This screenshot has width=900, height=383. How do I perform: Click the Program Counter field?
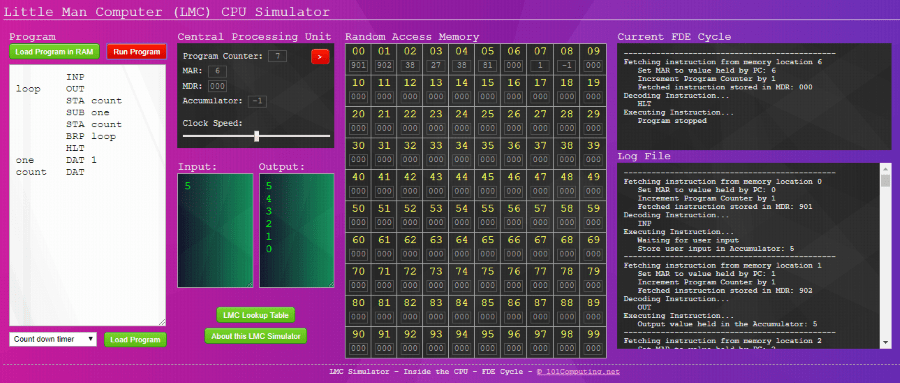pos(277,56)
